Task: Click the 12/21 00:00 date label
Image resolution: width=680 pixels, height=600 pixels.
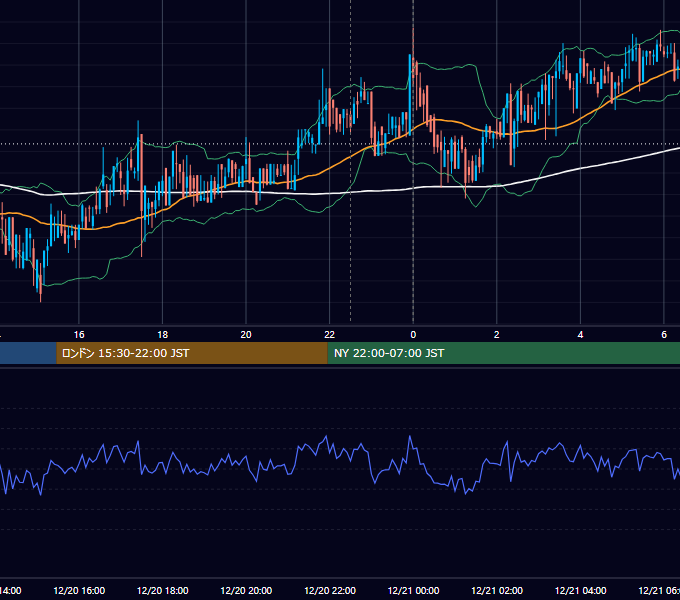Action: [x=413, y=590]
